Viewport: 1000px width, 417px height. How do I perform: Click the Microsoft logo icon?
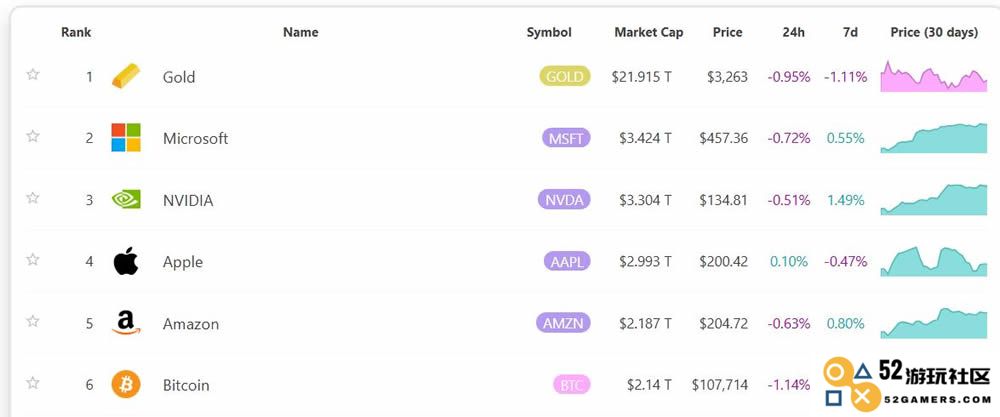(x=126, y=138)
